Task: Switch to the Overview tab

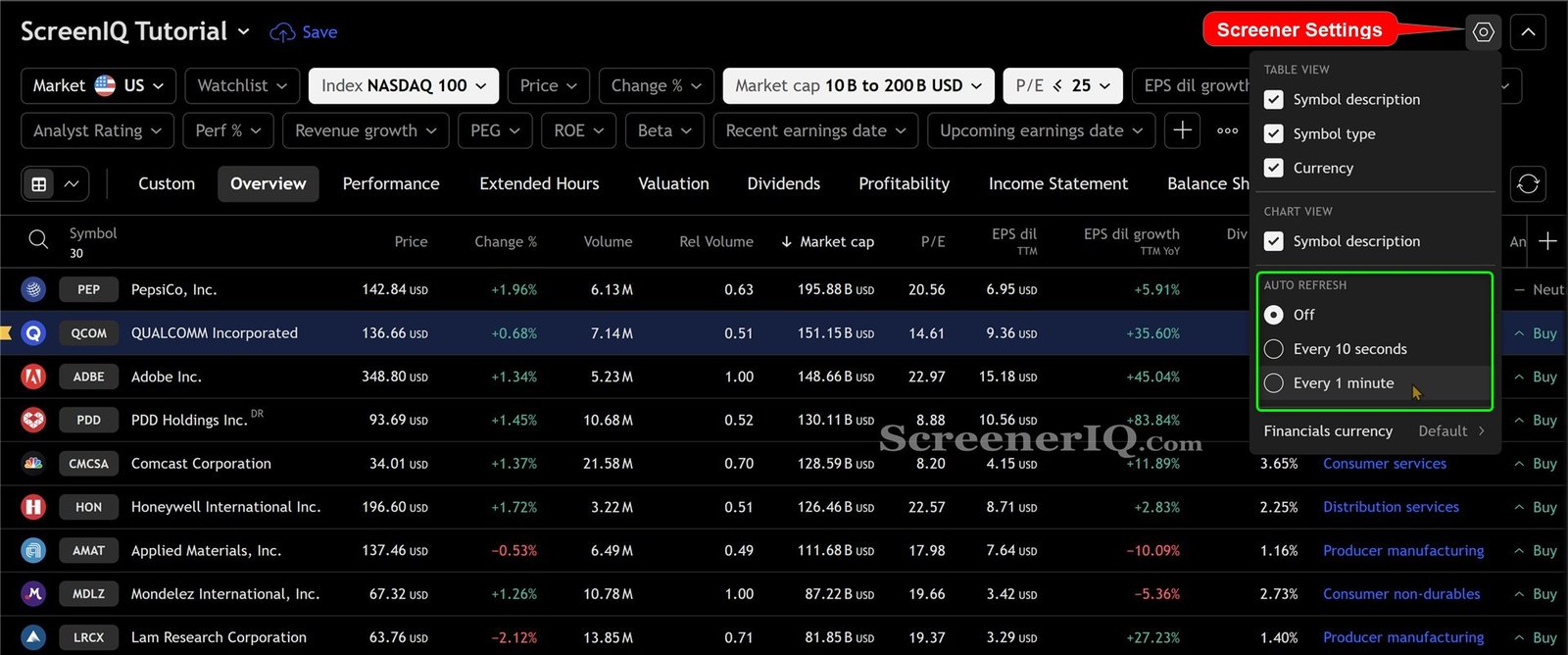Action: [268, 183]
